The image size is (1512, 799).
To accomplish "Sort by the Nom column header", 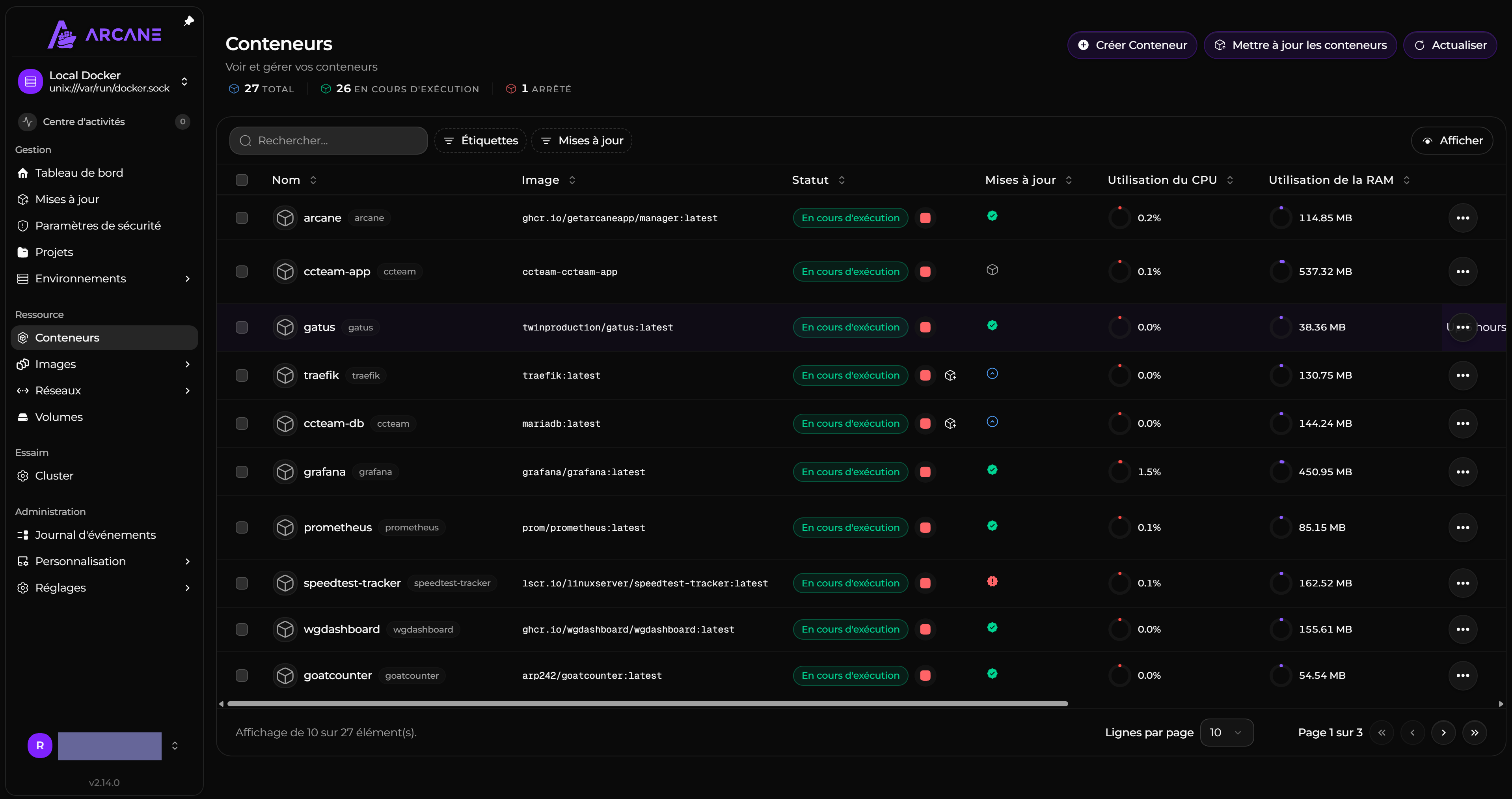I will point(294,180).
